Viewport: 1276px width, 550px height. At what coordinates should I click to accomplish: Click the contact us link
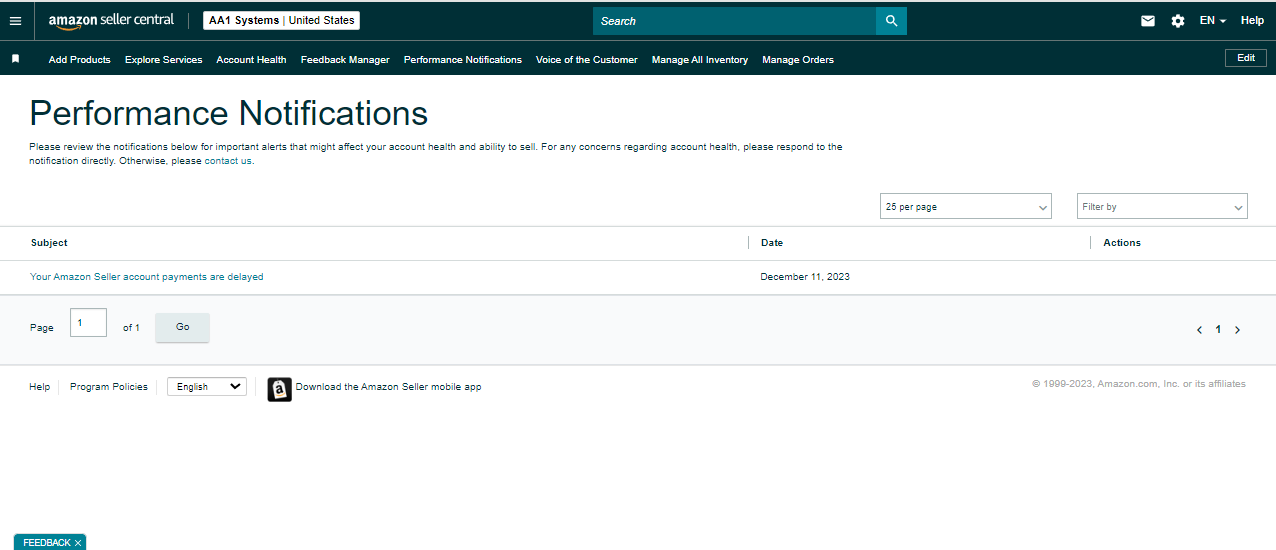click(228, 161)
